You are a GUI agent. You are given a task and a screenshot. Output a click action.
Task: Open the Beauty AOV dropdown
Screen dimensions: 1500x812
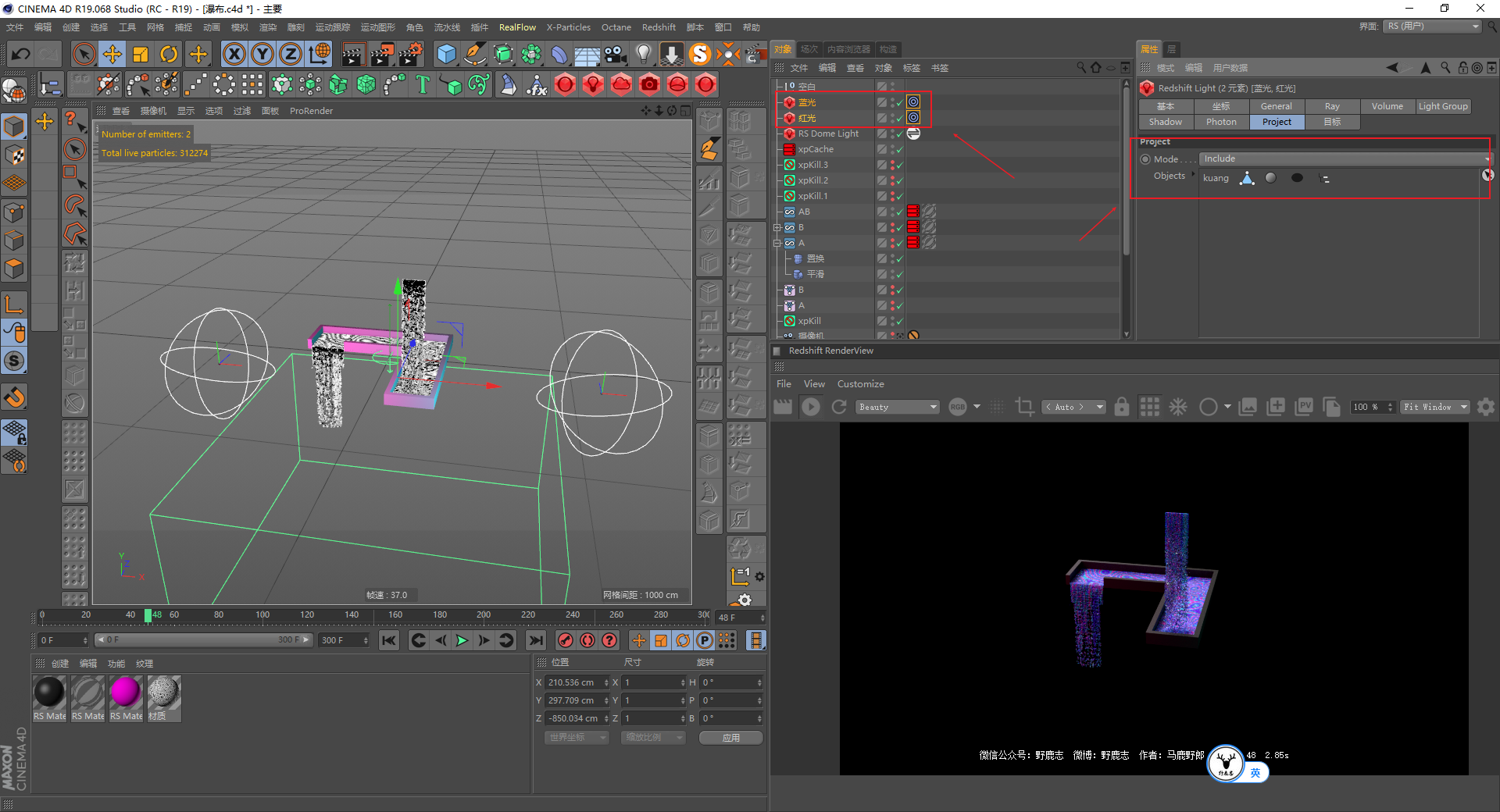897,407
